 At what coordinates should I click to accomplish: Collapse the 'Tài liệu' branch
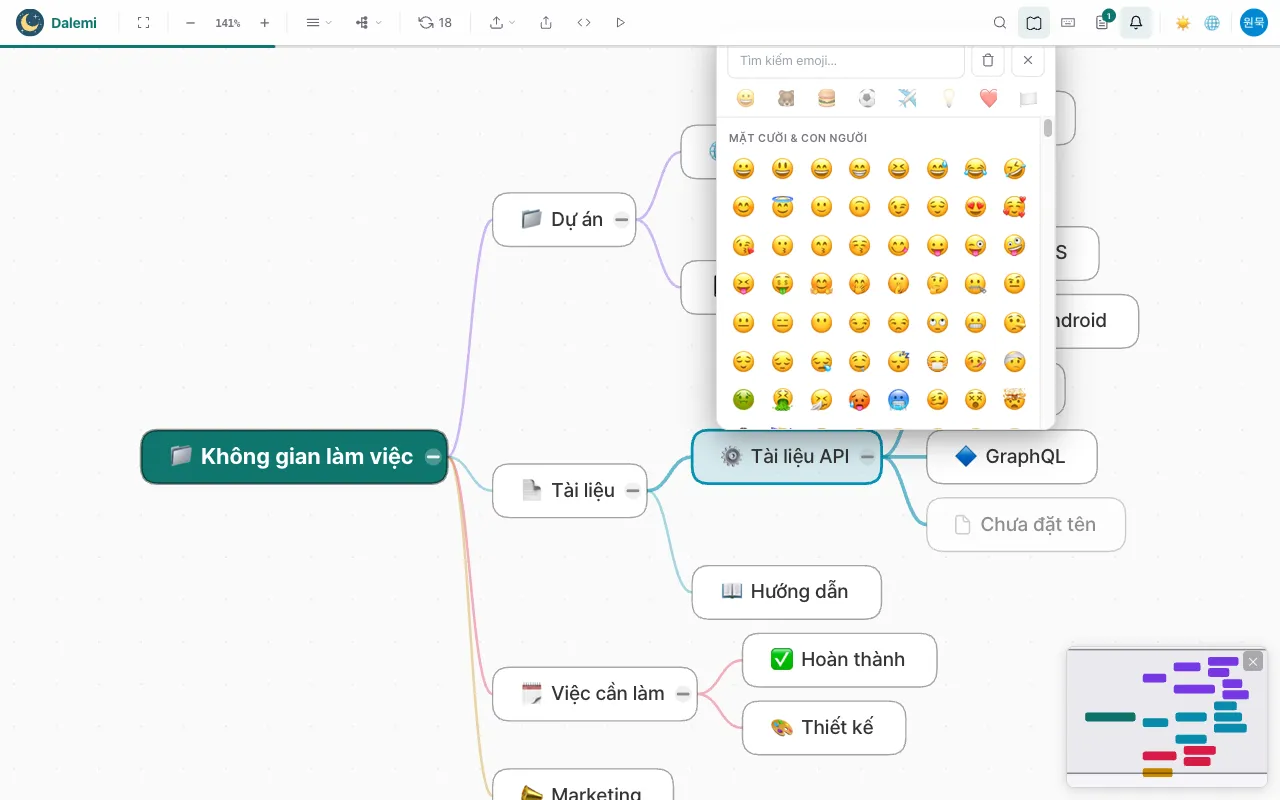click(633, 490)
